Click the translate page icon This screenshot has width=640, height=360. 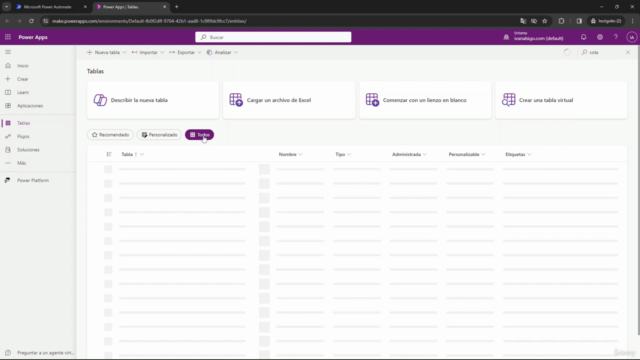point(523,21)
